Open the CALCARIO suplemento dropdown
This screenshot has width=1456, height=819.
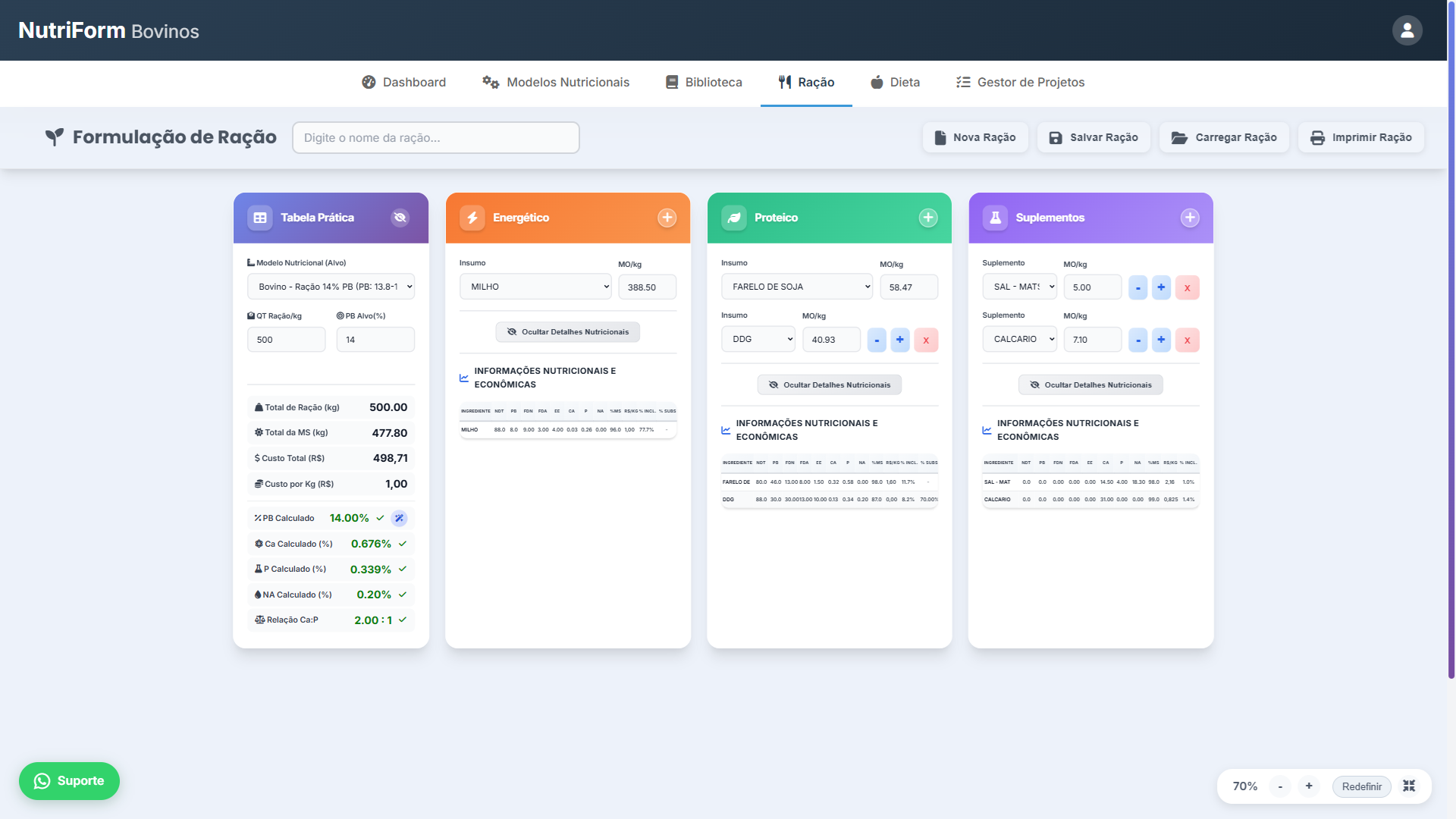pos(1019,339)
